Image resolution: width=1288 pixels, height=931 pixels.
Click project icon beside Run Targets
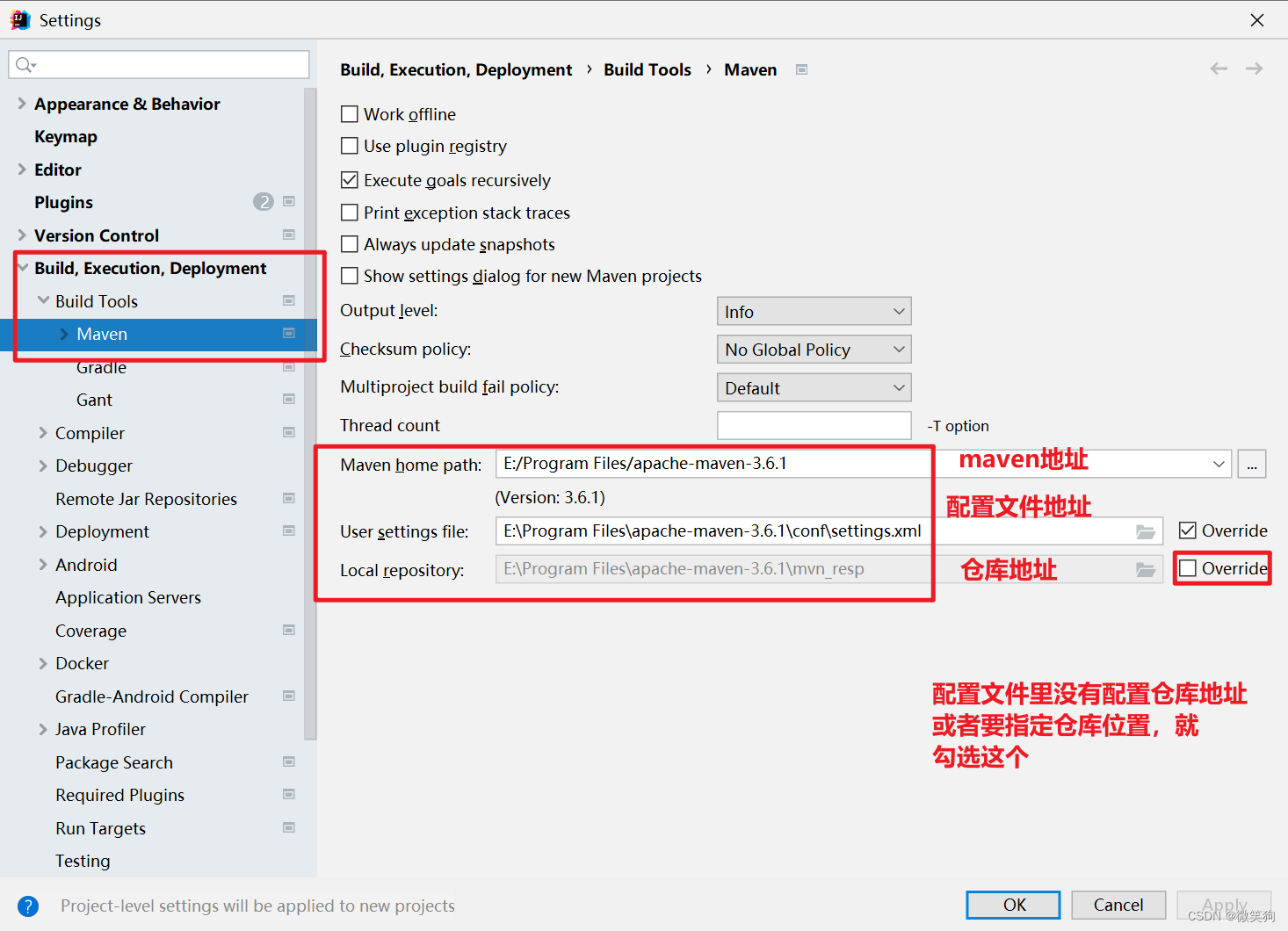tap(288, 827)
